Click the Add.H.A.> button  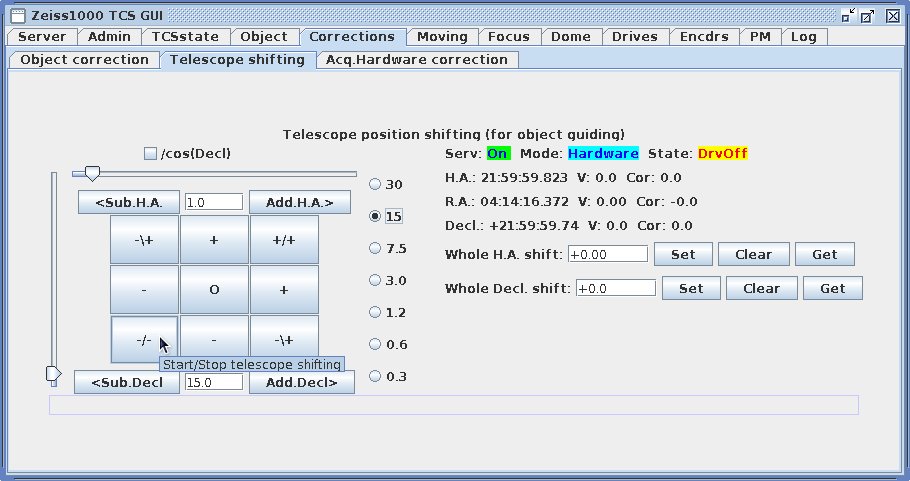(x=301, y=202)
